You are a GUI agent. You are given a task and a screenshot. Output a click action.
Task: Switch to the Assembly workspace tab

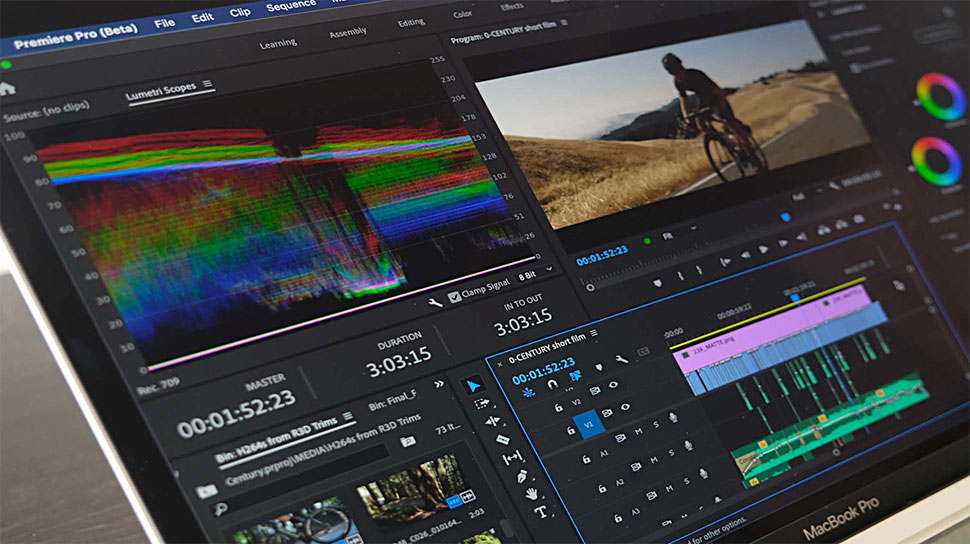coord(348,33)
